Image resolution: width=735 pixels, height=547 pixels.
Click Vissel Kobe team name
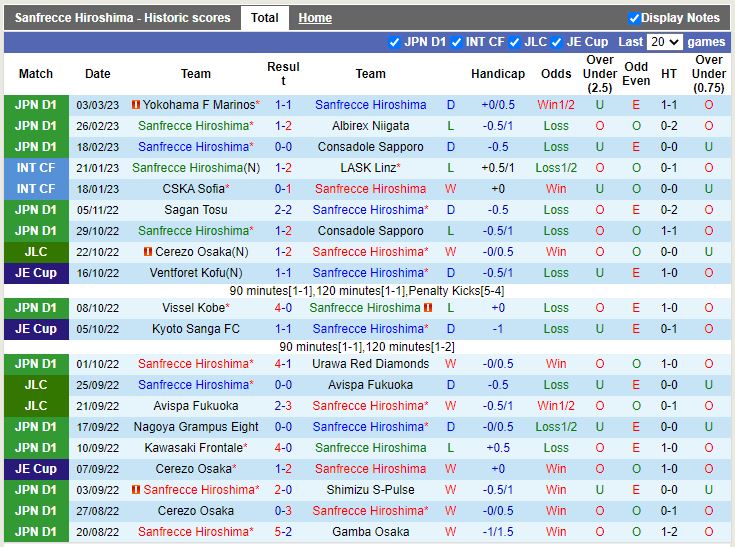196,308
